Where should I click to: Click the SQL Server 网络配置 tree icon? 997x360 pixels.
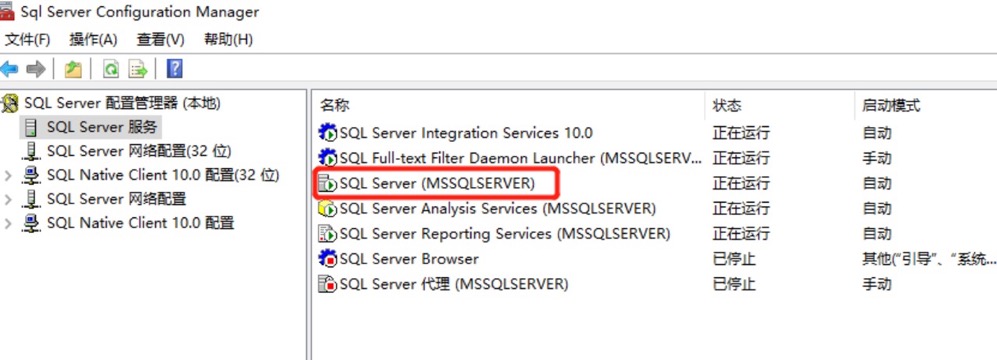coord(31,199)
